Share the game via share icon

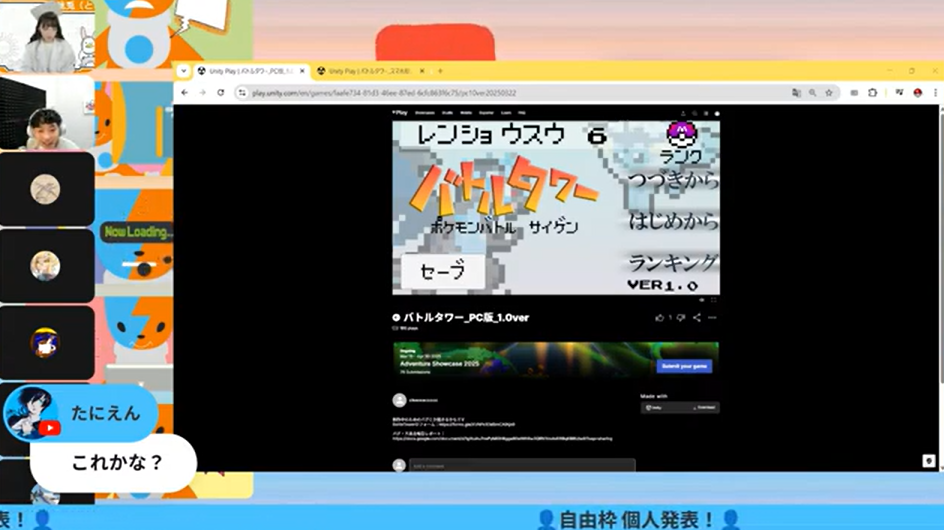pos(697,317)
